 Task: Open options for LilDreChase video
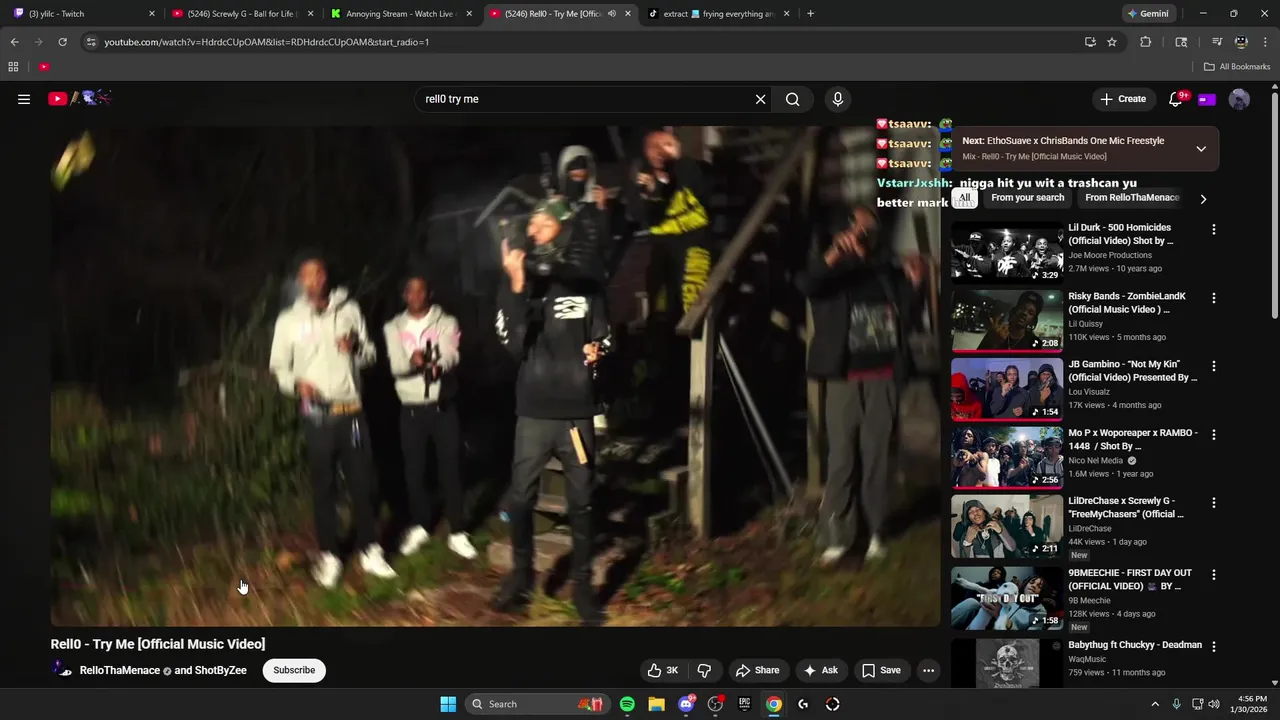(1214, 503)
